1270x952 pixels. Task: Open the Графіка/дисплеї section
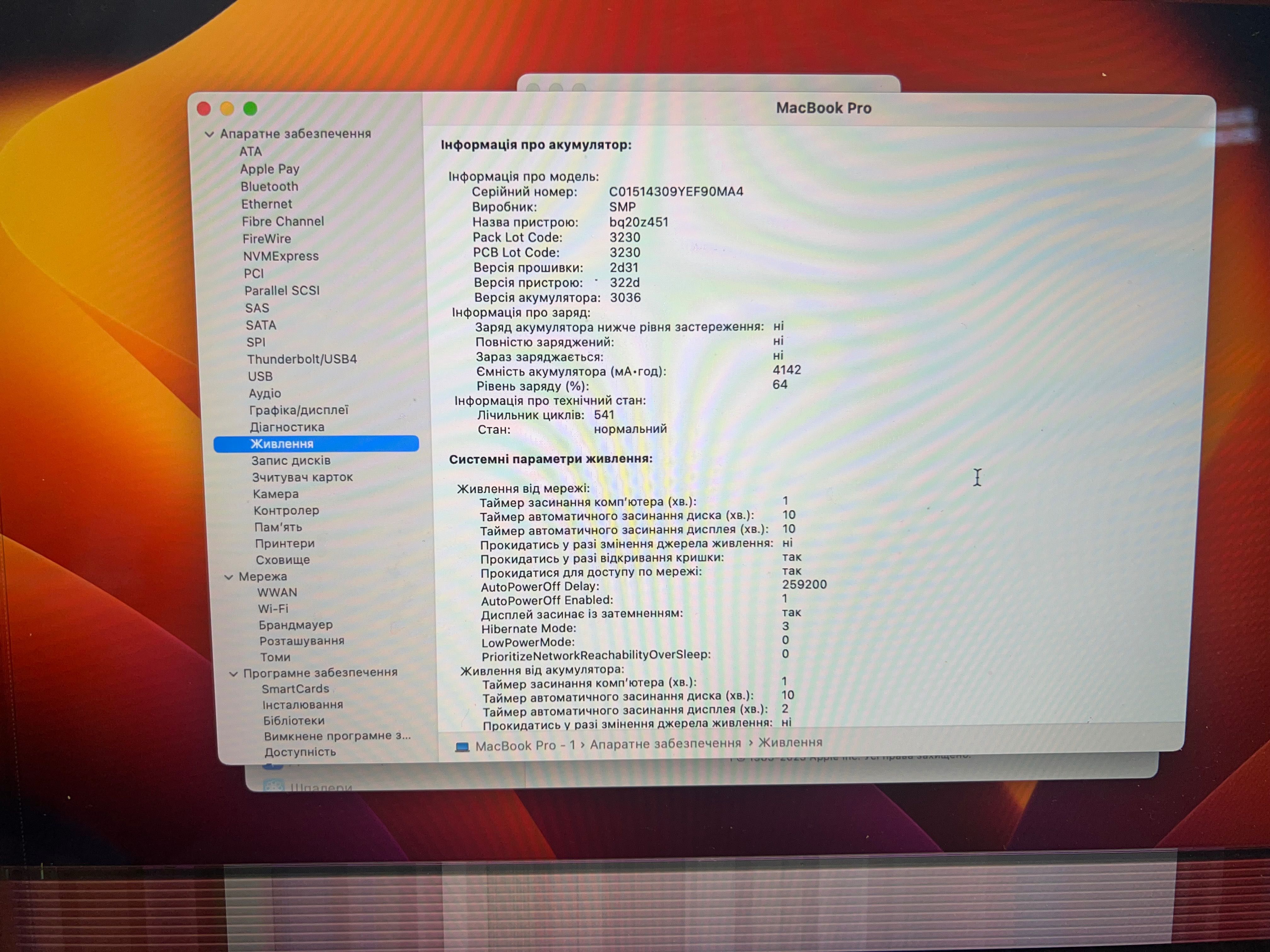(299, 410)
